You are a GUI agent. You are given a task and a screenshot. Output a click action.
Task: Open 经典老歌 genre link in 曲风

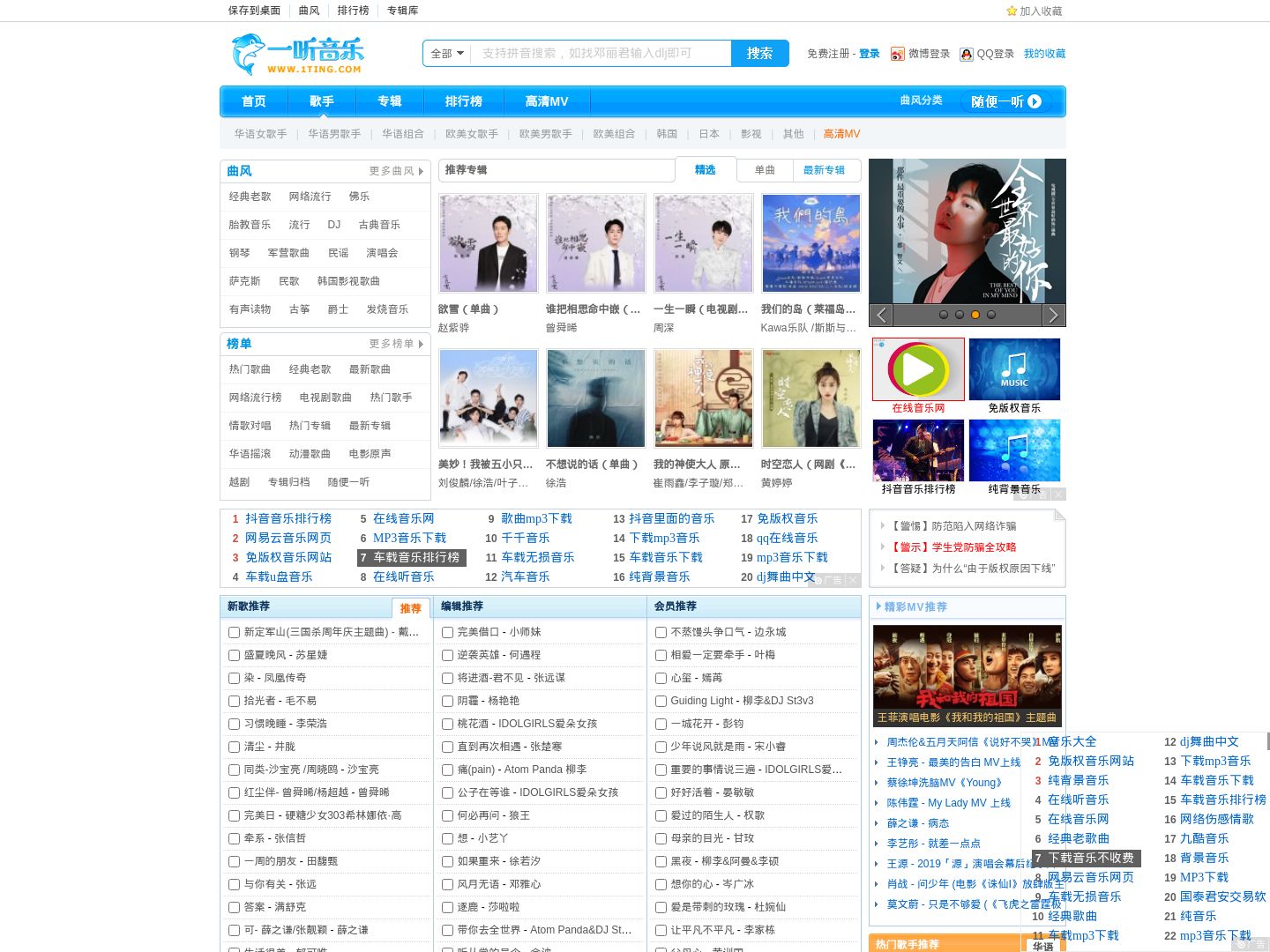tap(250, 197)
